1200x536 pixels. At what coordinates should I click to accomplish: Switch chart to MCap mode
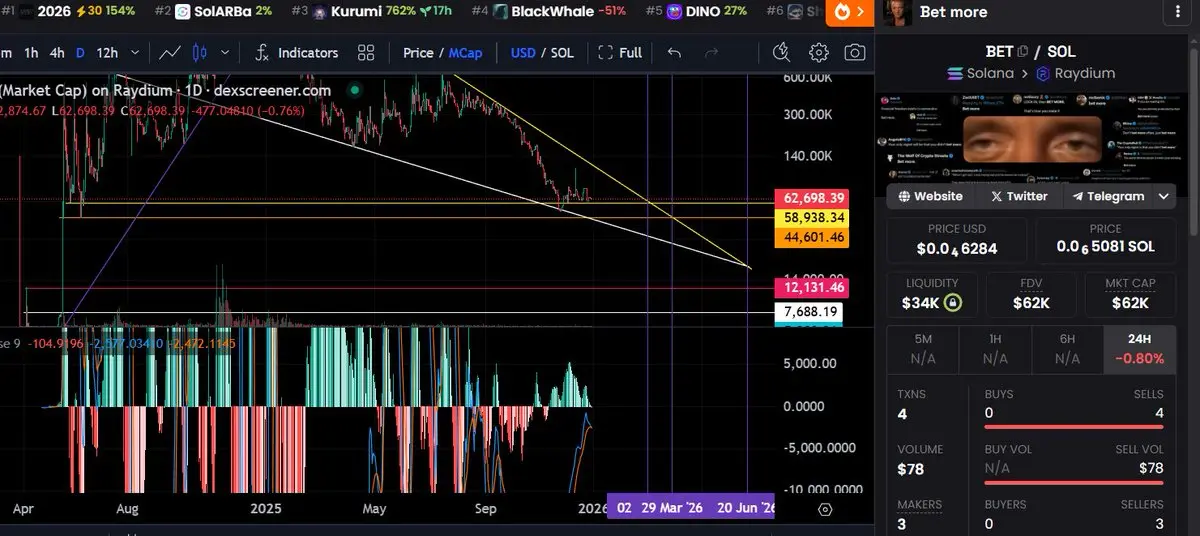coord(466,53)
